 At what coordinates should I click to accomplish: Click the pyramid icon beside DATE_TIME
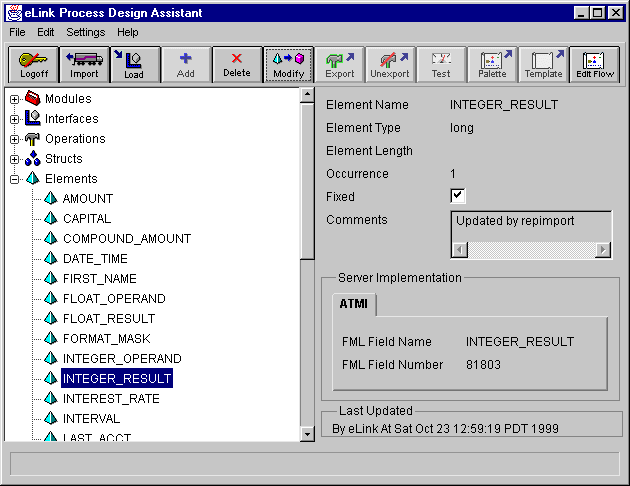[51, 258]
